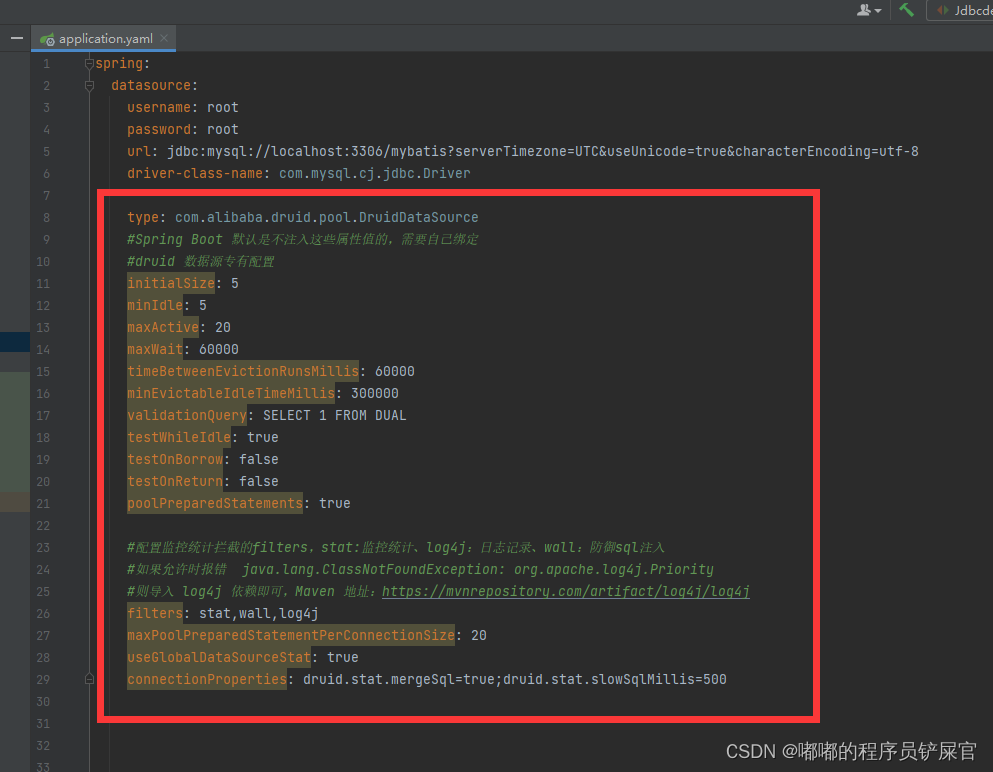
Task: Click the 'testOnReturn' key
Action: pyautogui.click(x=175, y=481)
